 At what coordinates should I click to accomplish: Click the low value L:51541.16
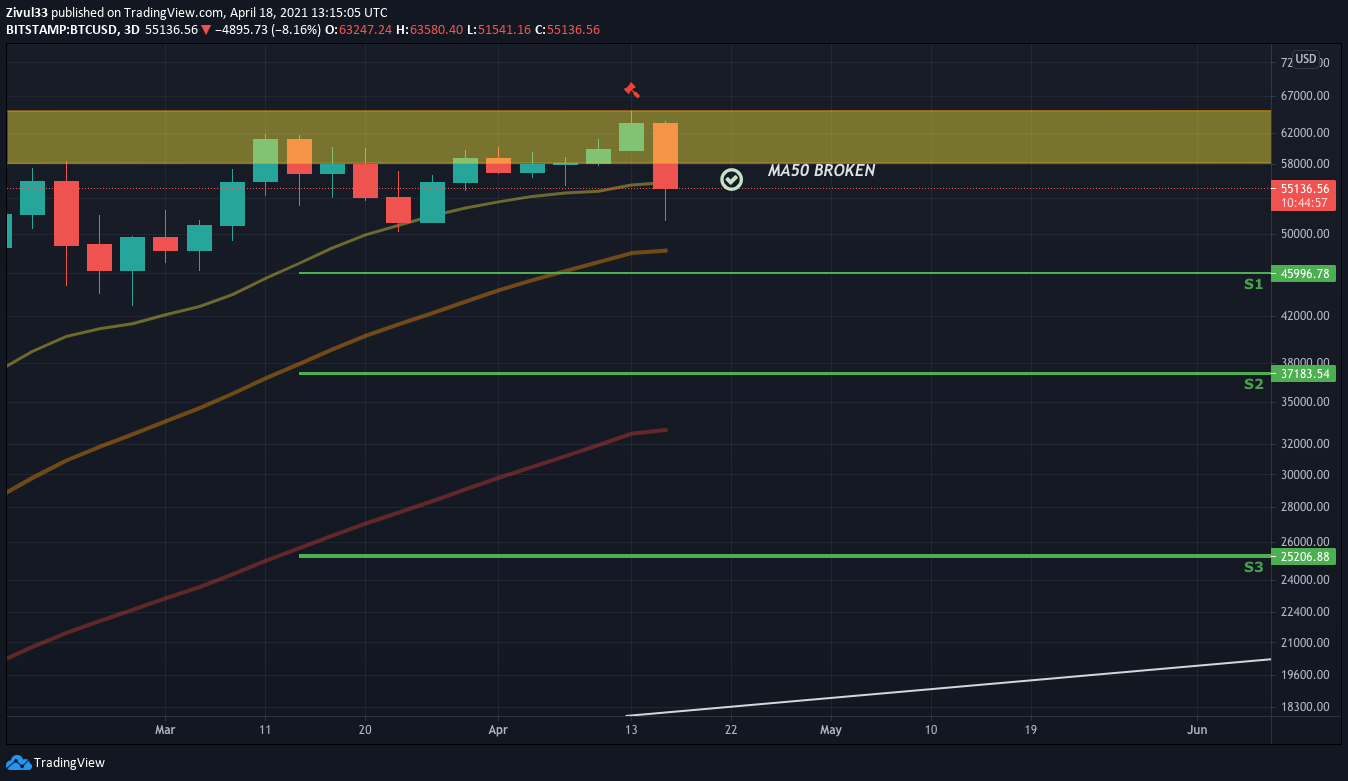499,30
